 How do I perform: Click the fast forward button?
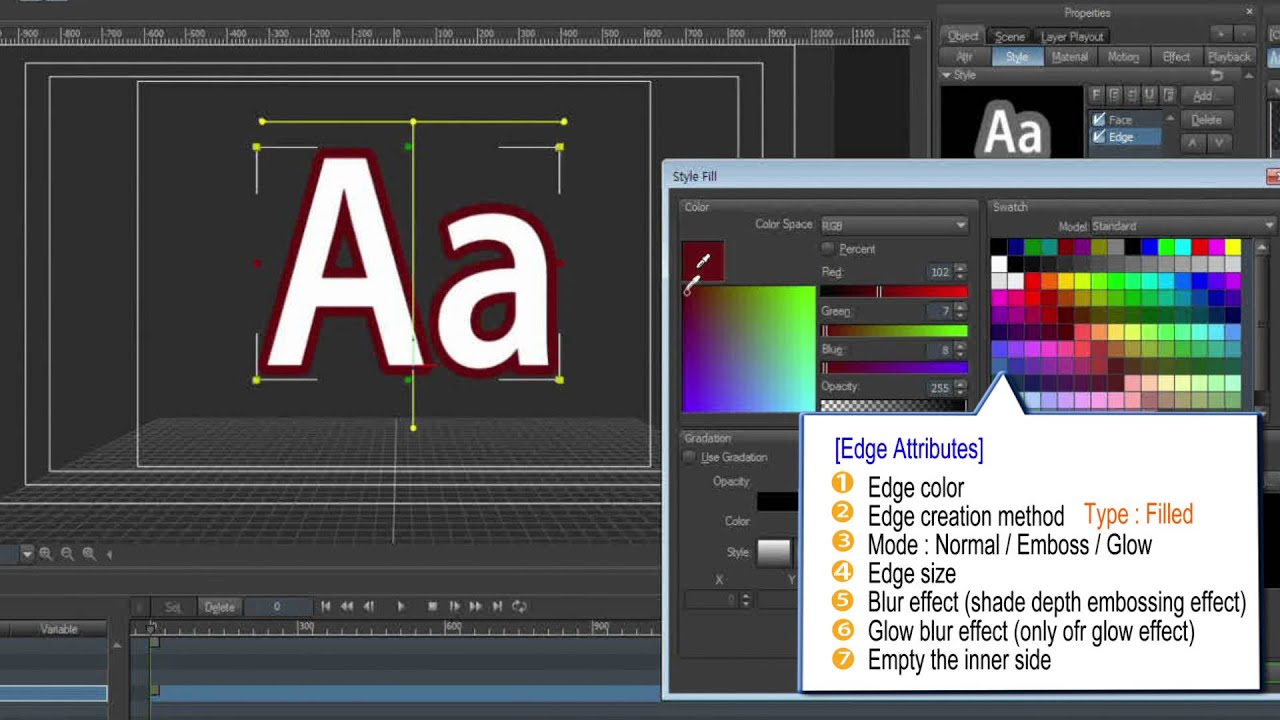(476, 606)
